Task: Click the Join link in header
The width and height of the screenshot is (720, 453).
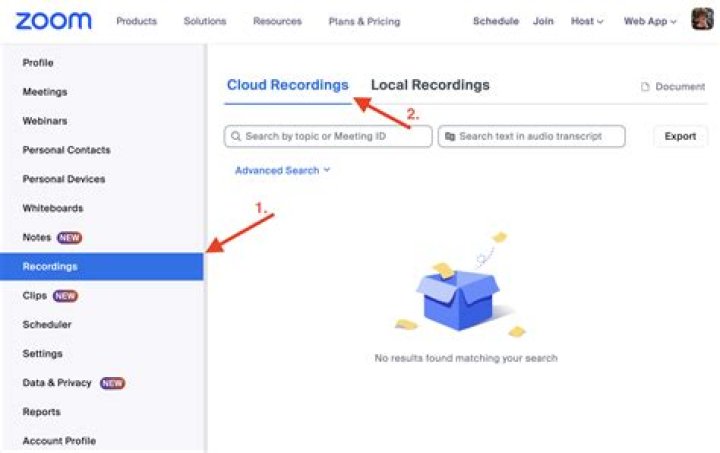Action: click(x=543, y=21)
